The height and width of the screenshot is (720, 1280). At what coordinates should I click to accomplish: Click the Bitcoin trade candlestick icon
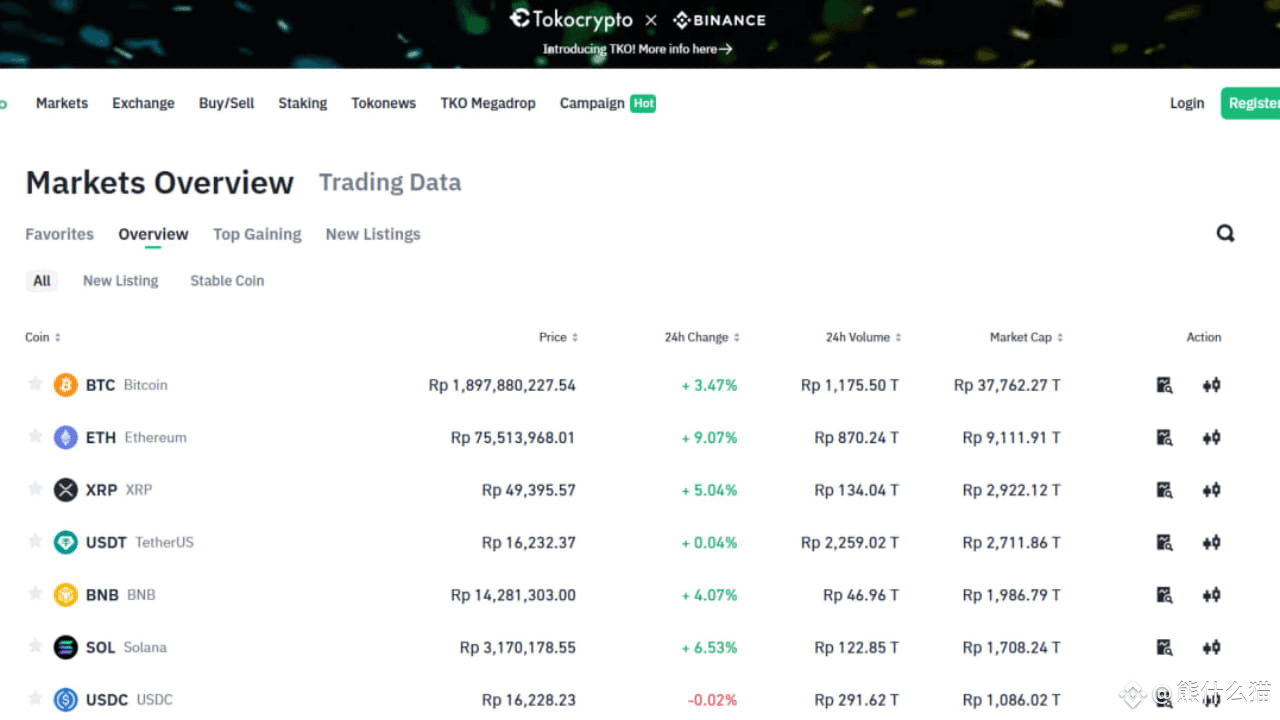click(1211, 385)
